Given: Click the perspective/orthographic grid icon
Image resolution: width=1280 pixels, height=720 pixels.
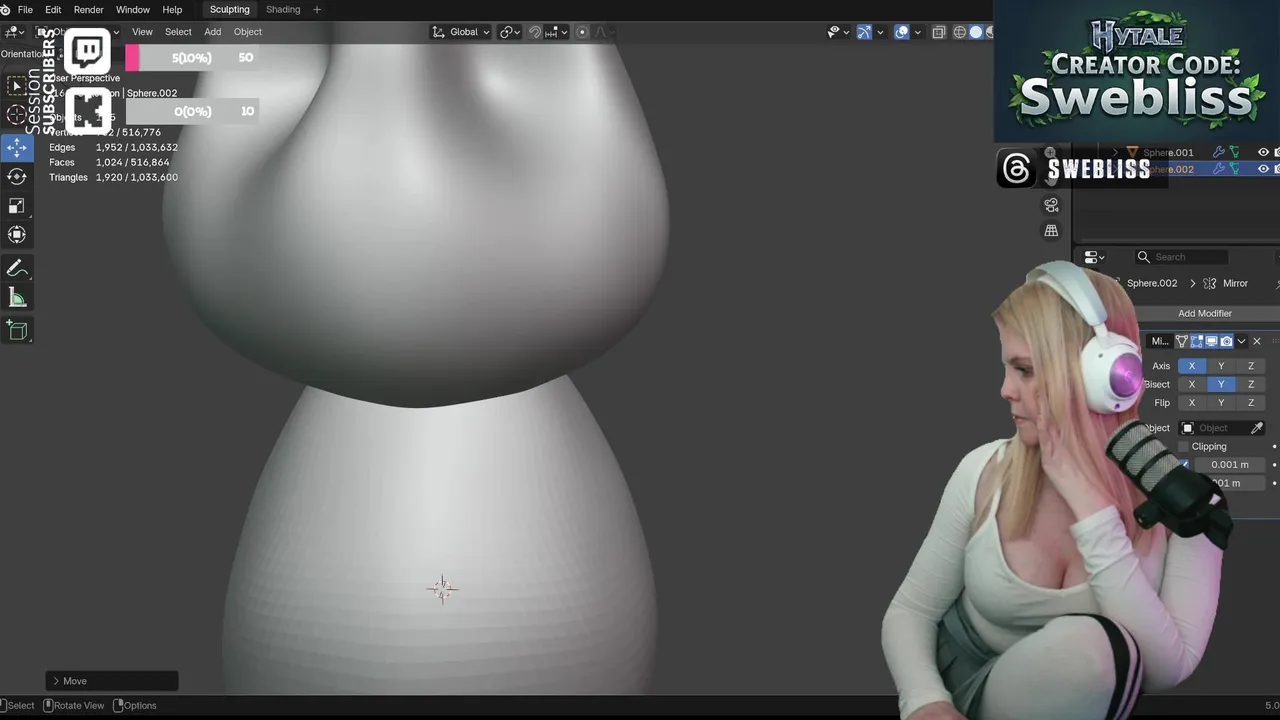Looking at the screenshot, I should (x=1051, y=230).
